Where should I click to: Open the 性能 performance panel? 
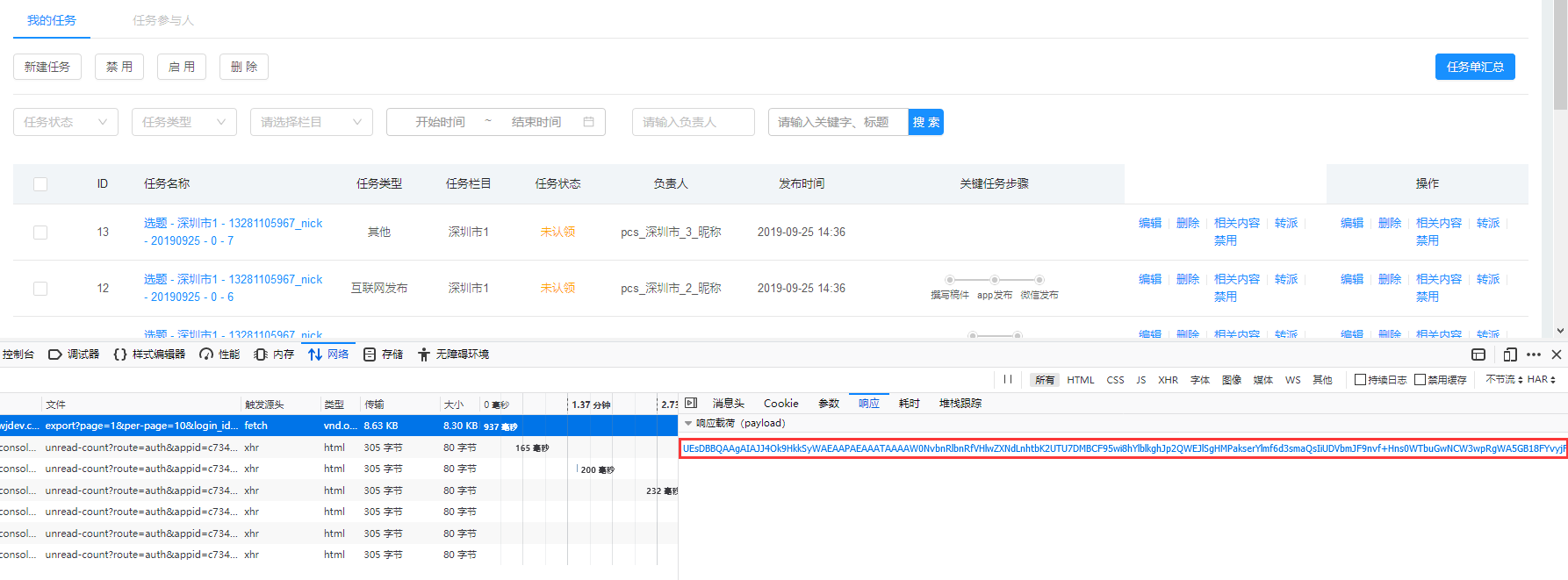point(219,354)
